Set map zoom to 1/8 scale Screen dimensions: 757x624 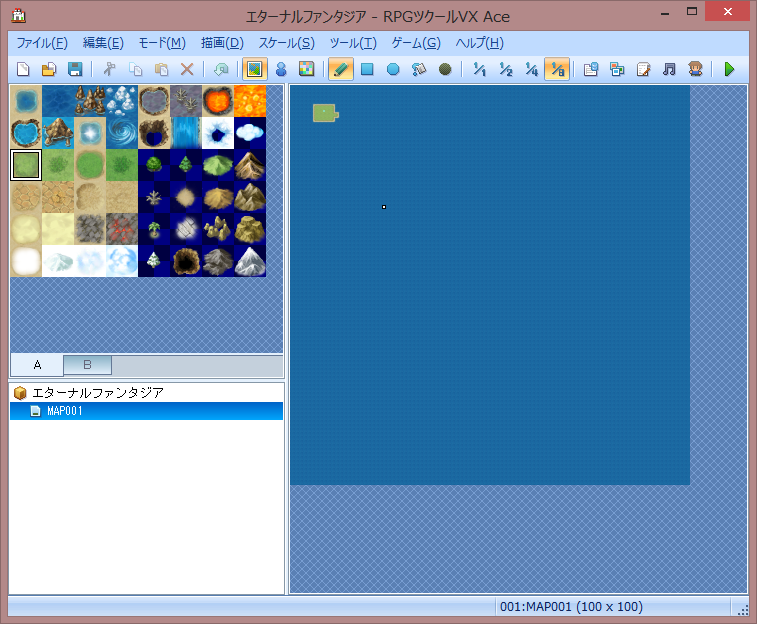(557, 69)
